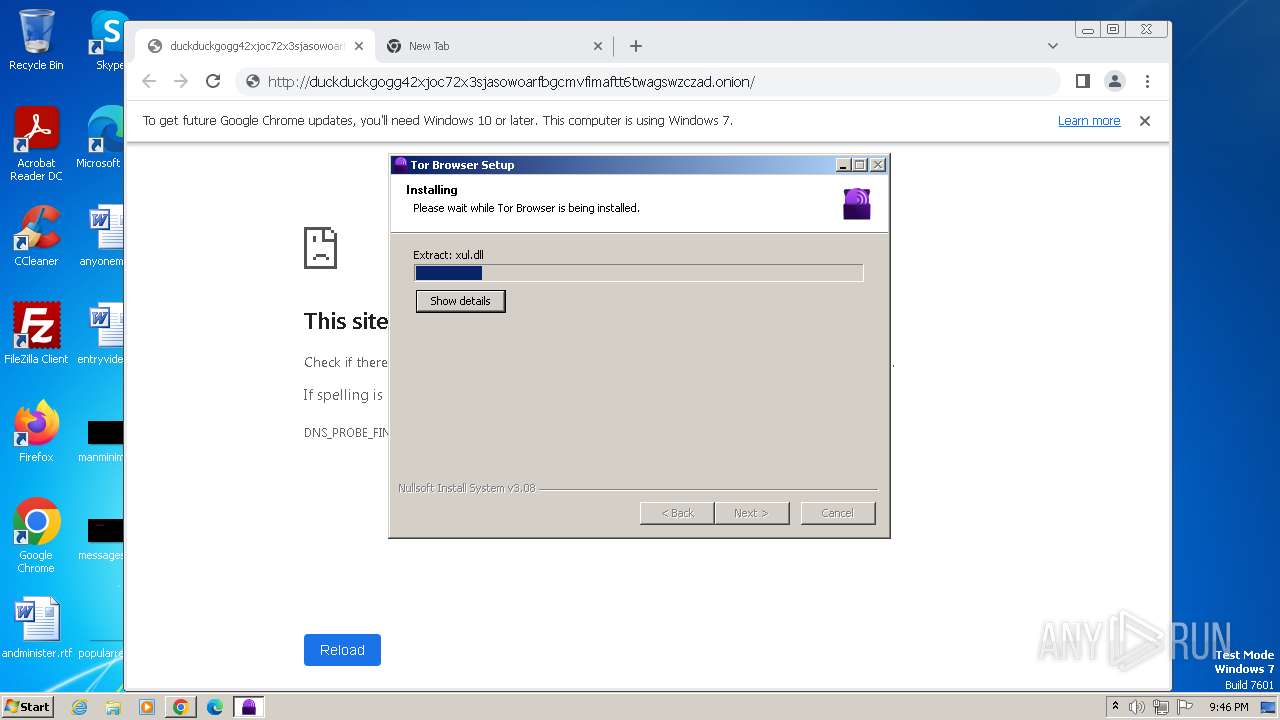Open the Microsoft Edge desktop icon
Viewport: 1280px width, 720px height.
point(100,138)
